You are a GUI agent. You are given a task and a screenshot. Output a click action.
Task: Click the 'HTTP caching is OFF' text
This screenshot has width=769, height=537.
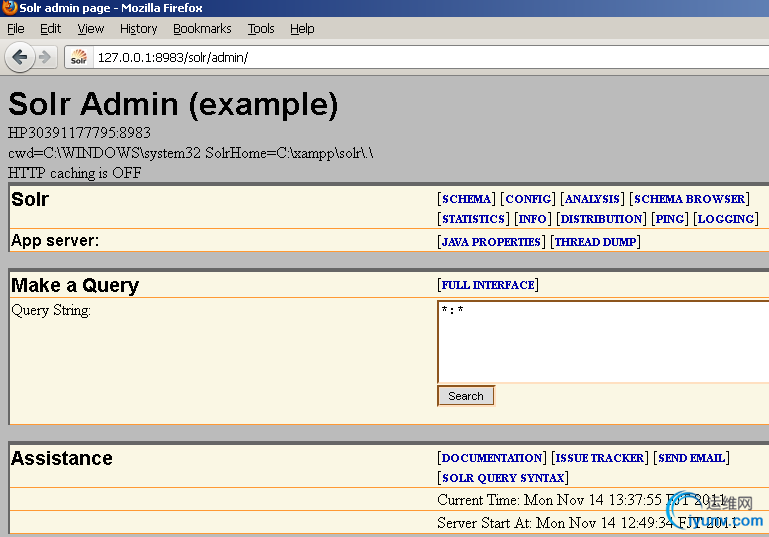[x=75, y=173]
